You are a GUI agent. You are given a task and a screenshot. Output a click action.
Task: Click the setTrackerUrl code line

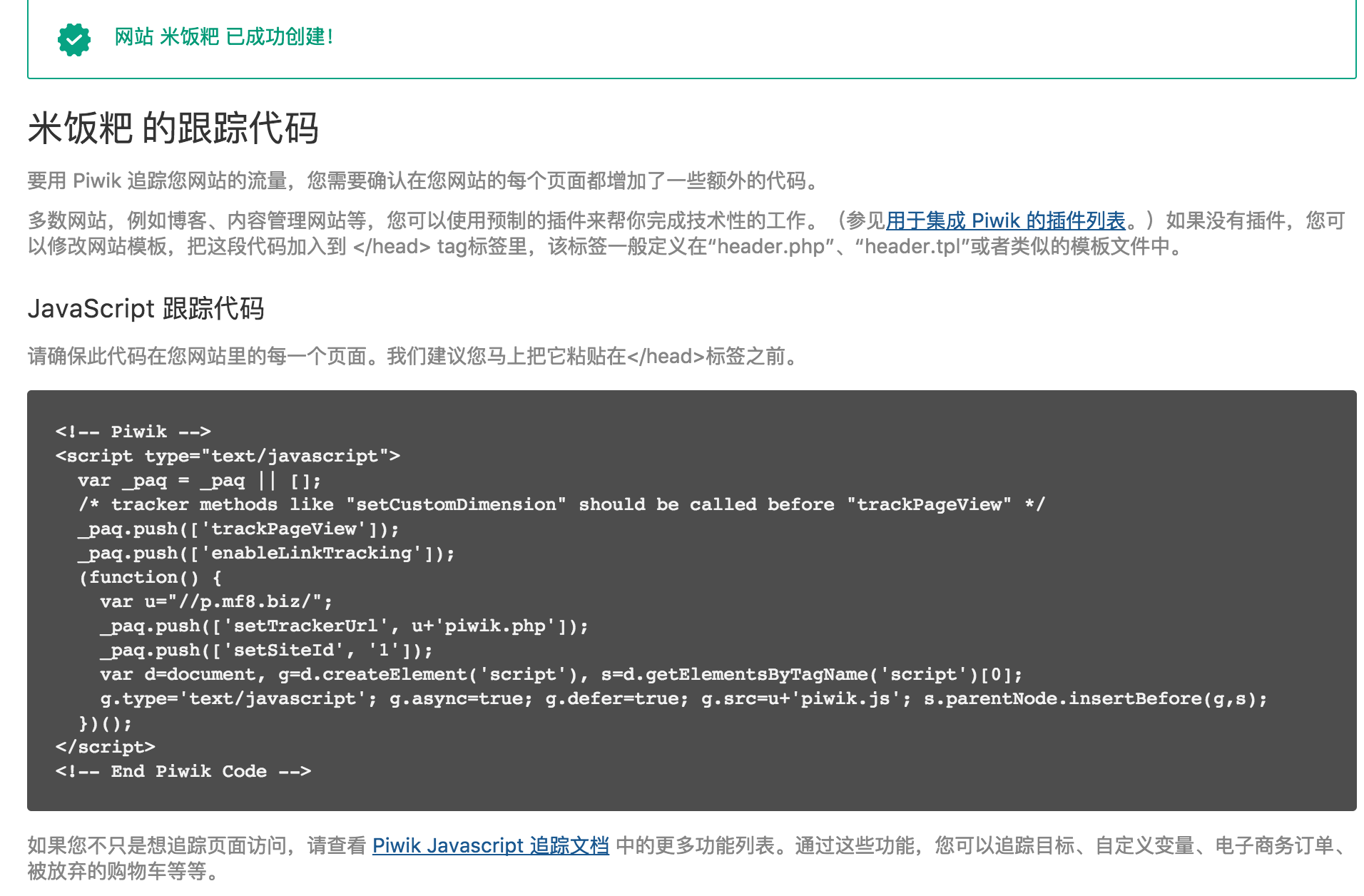[345, 626]
